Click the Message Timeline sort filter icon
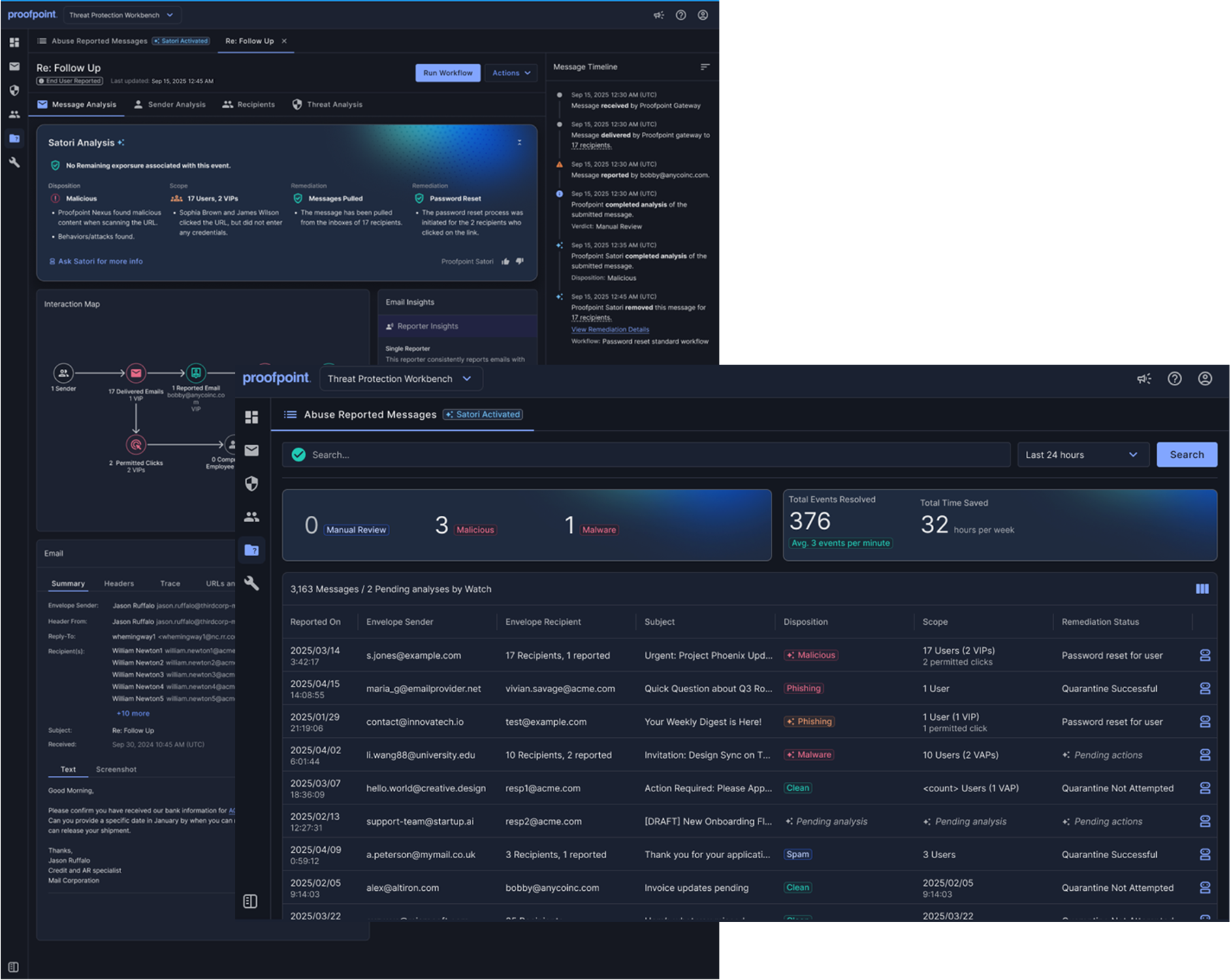 pyautogui.click(x=705, y=67)
